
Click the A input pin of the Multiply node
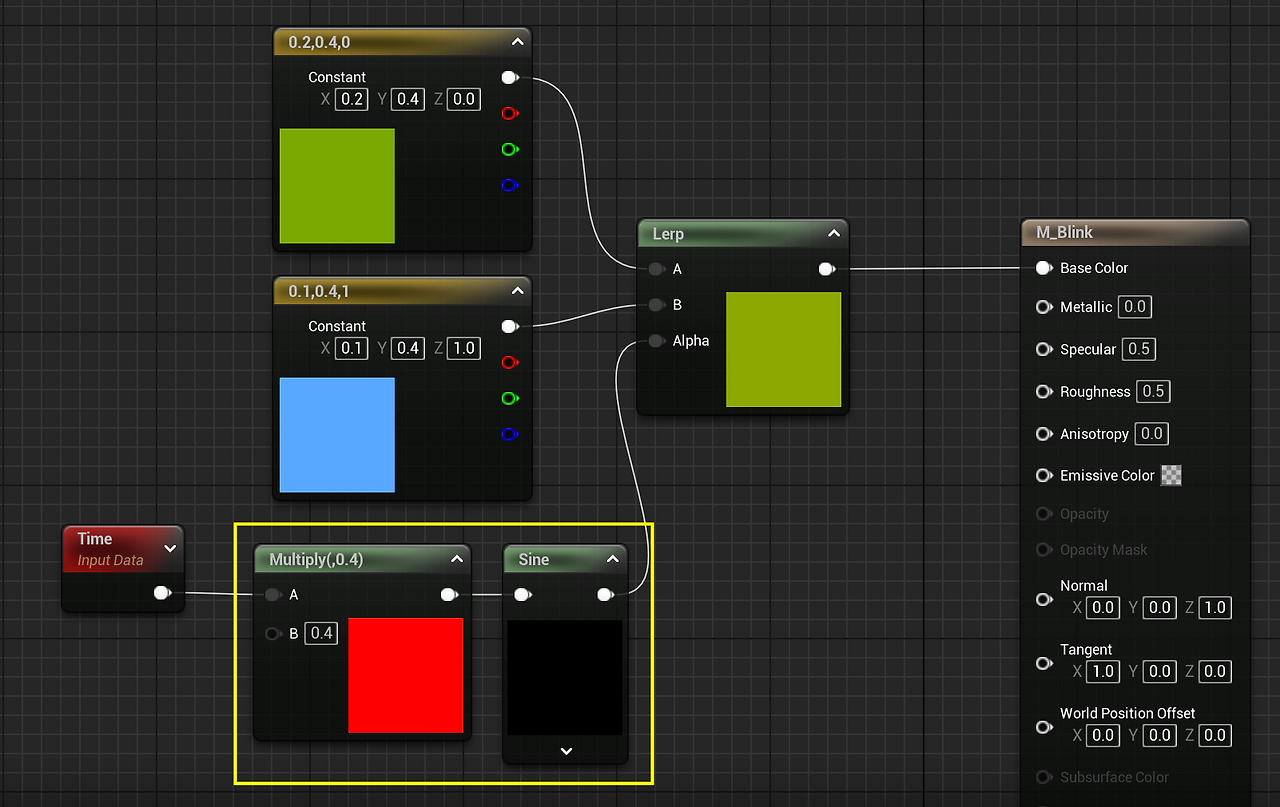(272, 594)
